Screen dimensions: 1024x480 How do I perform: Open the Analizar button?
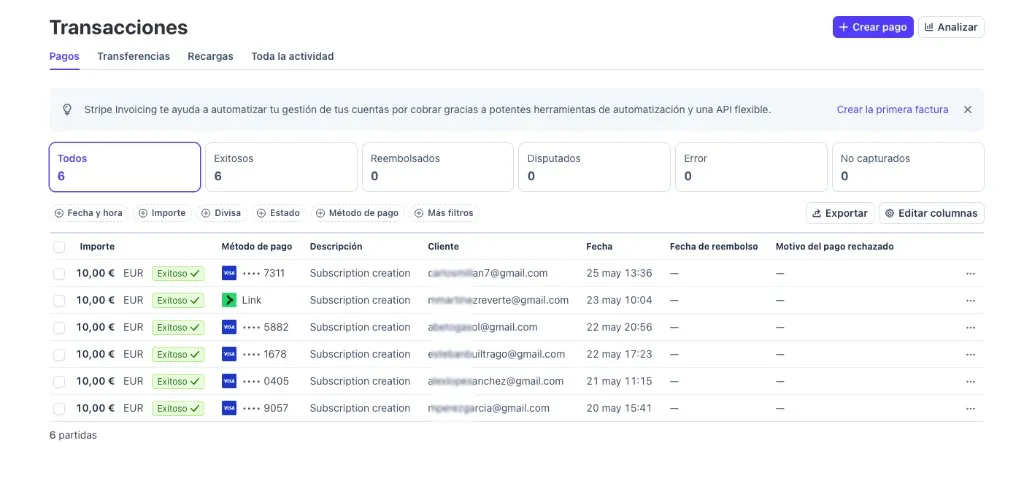click(951, 27)
